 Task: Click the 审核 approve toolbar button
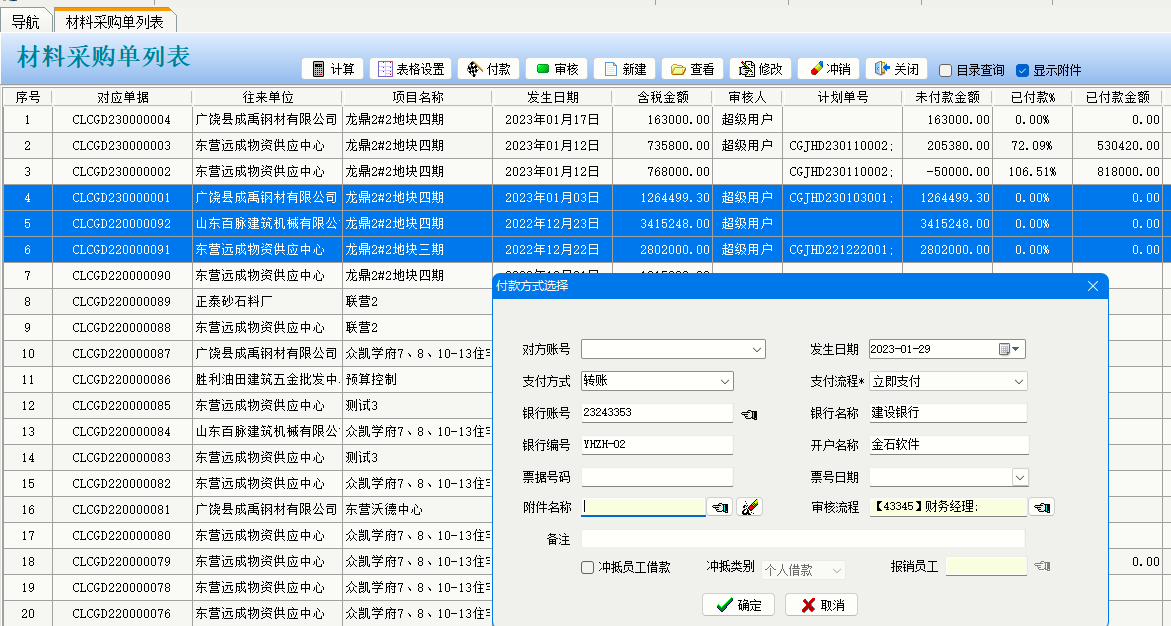pyautogui.click(x=557, y=69)
